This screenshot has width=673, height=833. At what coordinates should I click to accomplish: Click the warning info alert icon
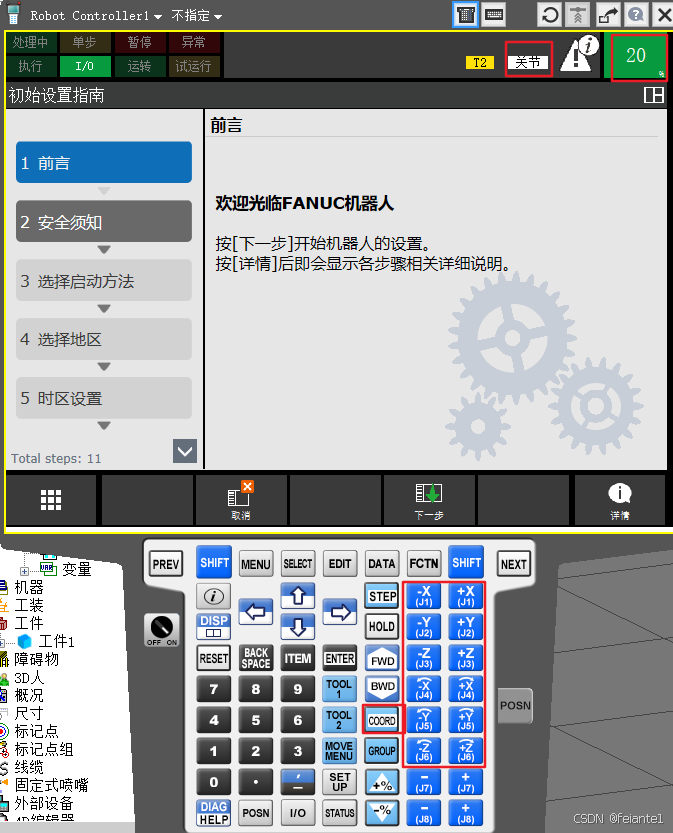pos(580,55)
